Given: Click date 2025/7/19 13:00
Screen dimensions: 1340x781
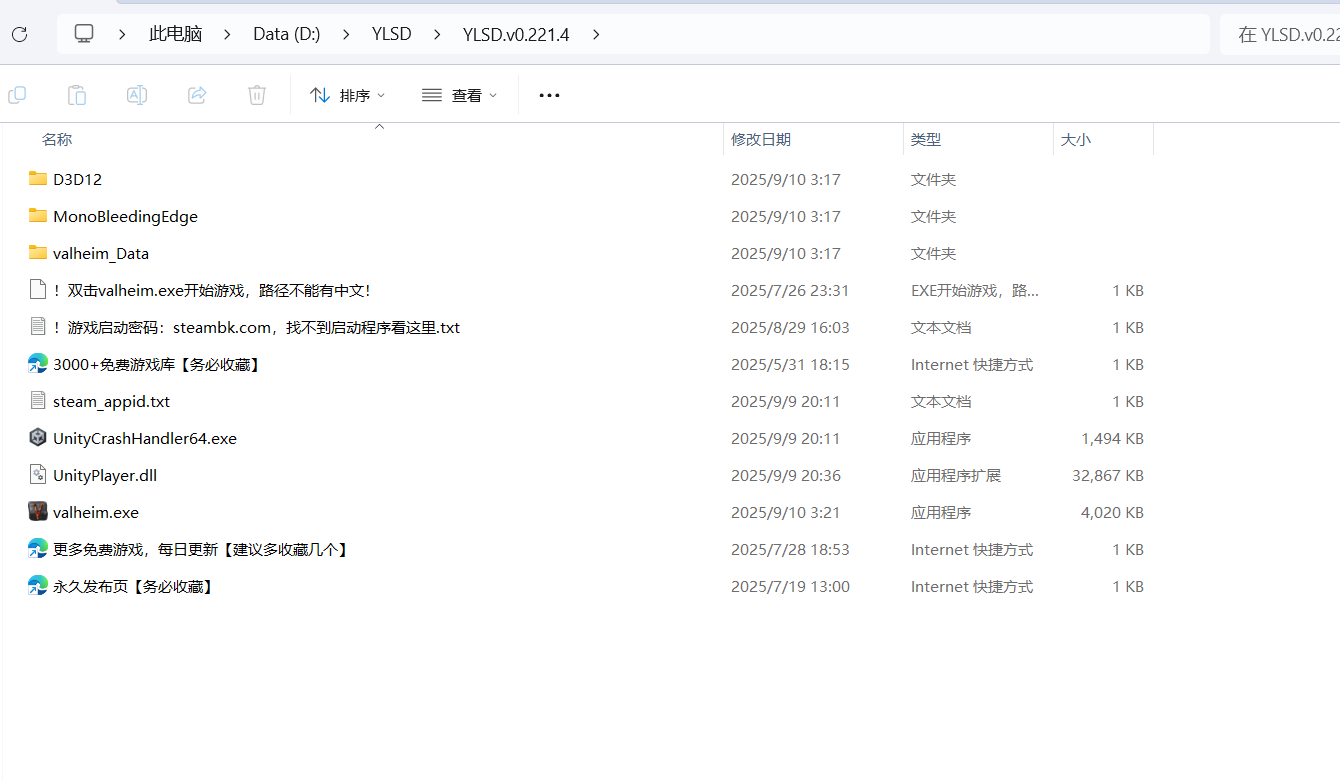Looking at the screenshot, I should 790,586.
